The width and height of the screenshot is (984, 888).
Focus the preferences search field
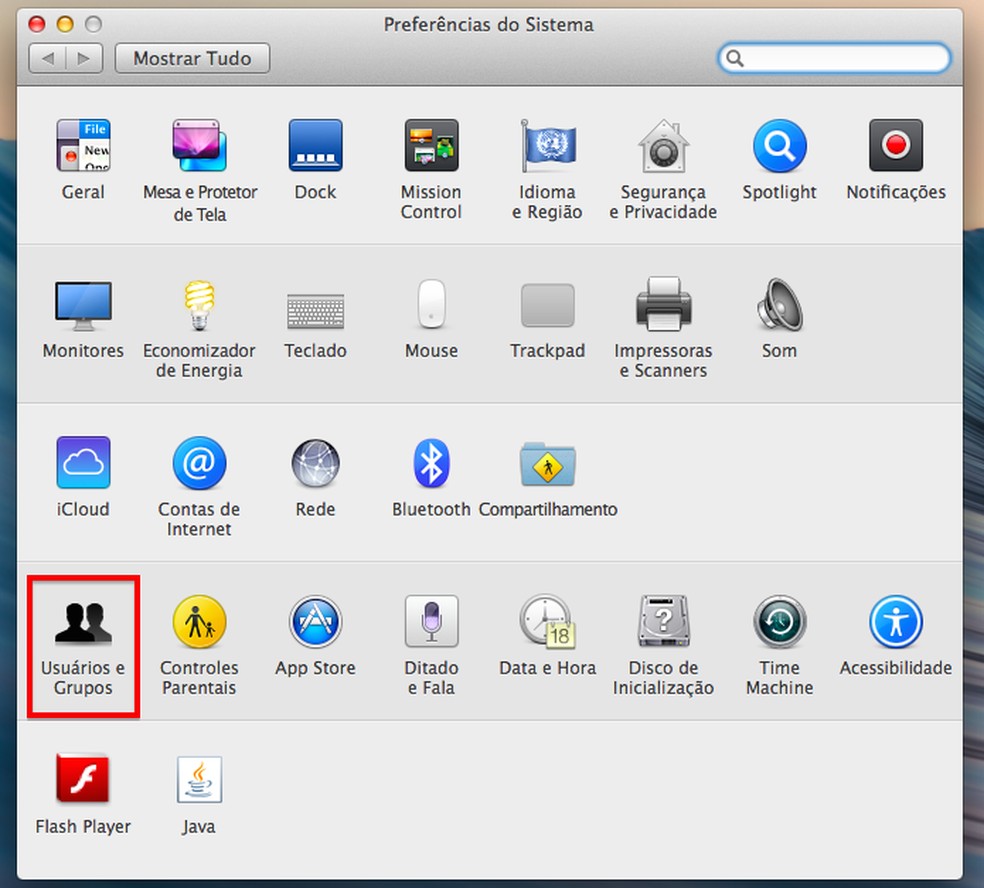click(834, 58)
